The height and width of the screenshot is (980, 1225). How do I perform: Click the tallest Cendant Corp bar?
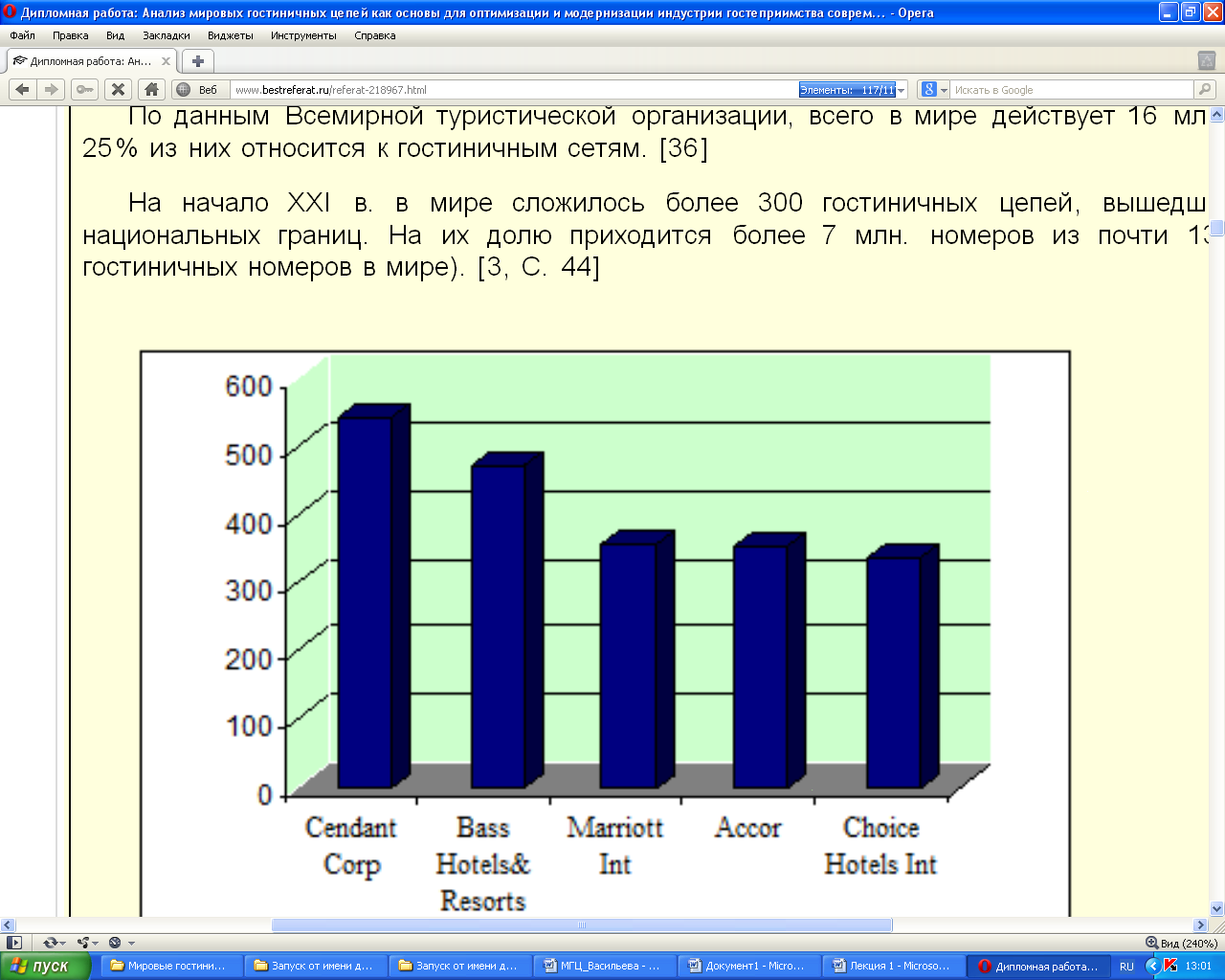(x=372, y=596)
